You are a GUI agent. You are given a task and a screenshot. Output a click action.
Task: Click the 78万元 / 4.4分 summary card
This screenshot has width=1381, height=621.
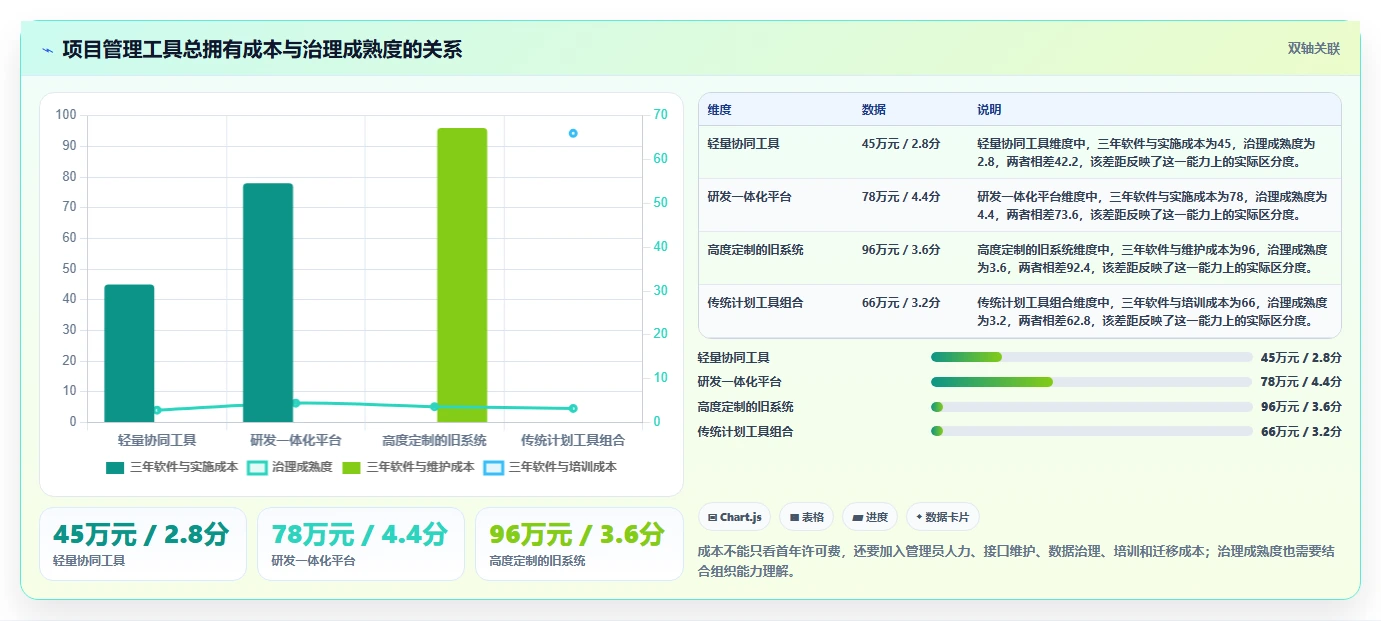(x=361, y=544)
